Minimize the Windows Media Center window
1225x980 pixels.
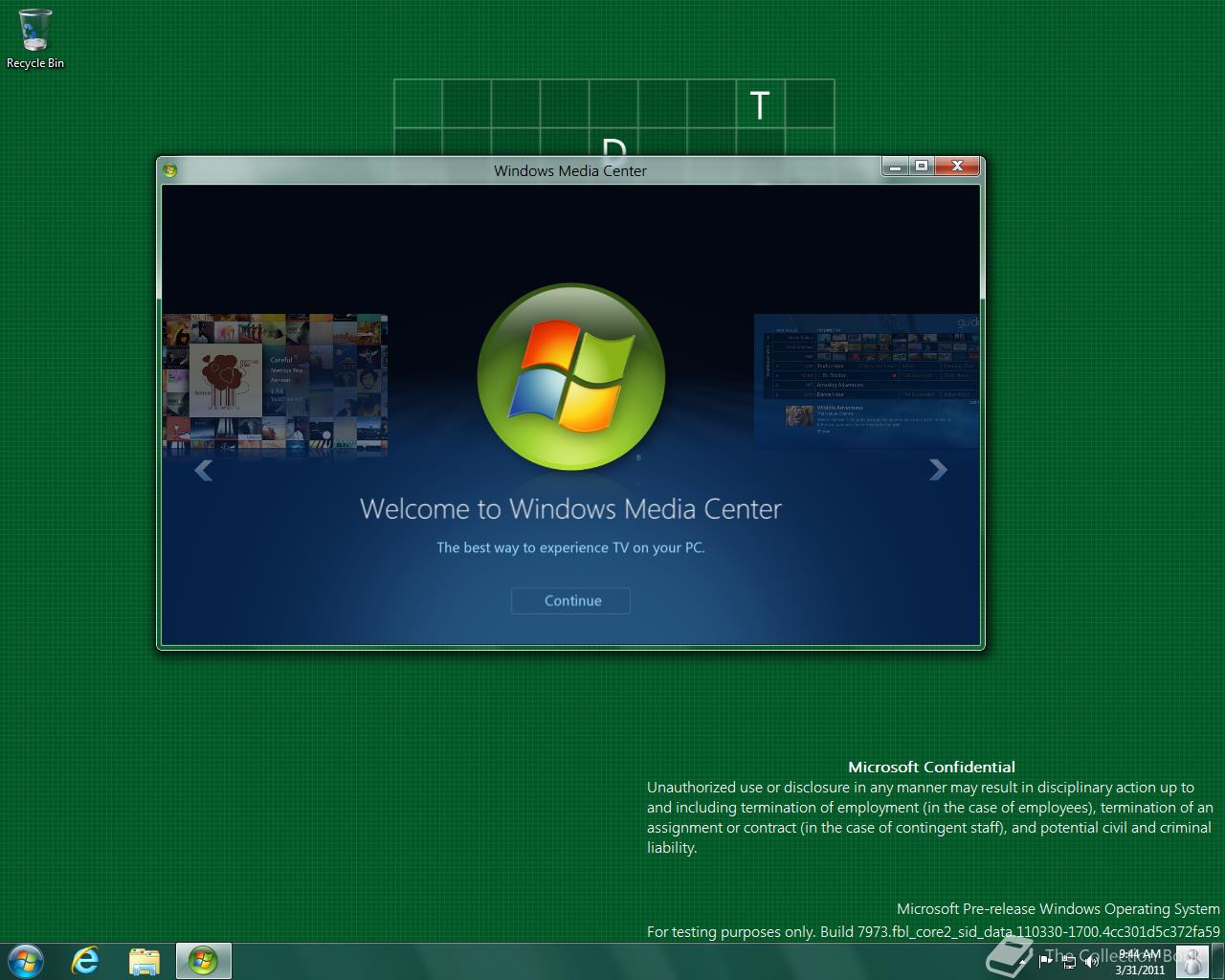(895, 167)
